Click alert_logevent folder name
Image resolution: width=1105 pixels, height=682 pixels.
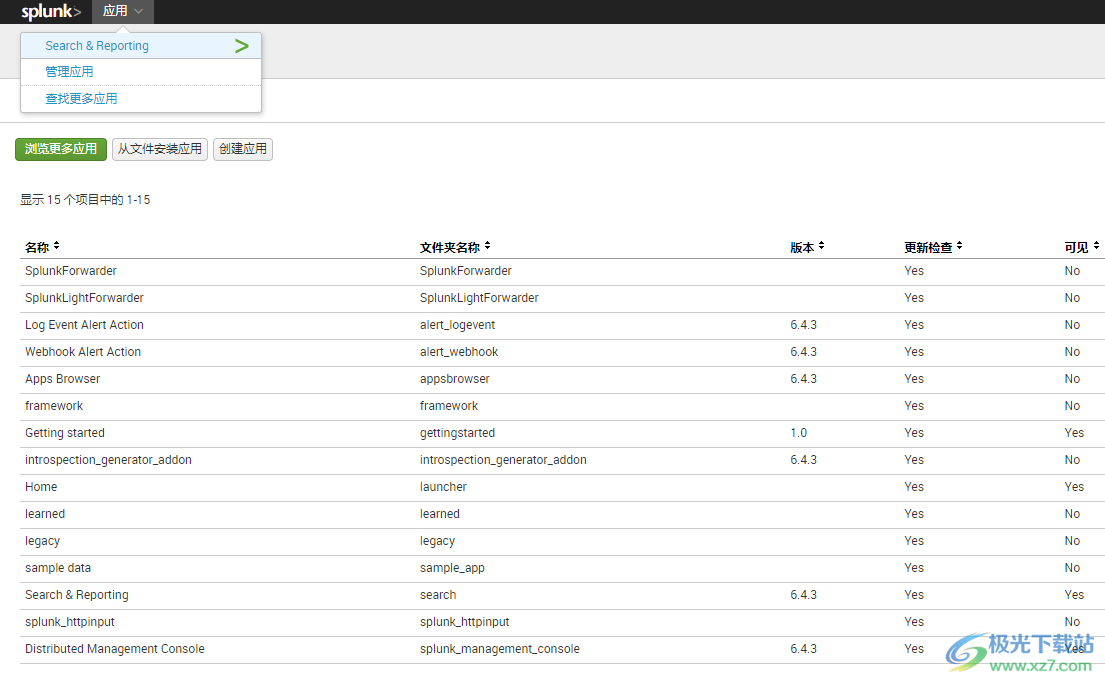(457, 325)
